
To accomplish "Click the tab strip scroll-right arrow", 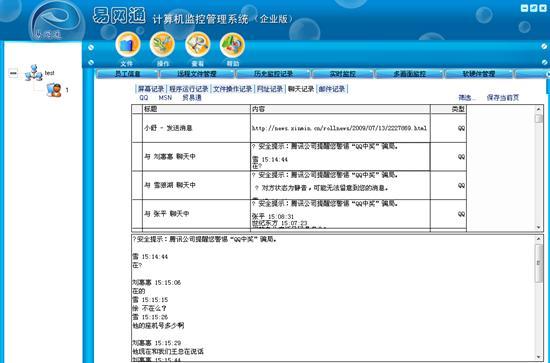I will (548, 74).
